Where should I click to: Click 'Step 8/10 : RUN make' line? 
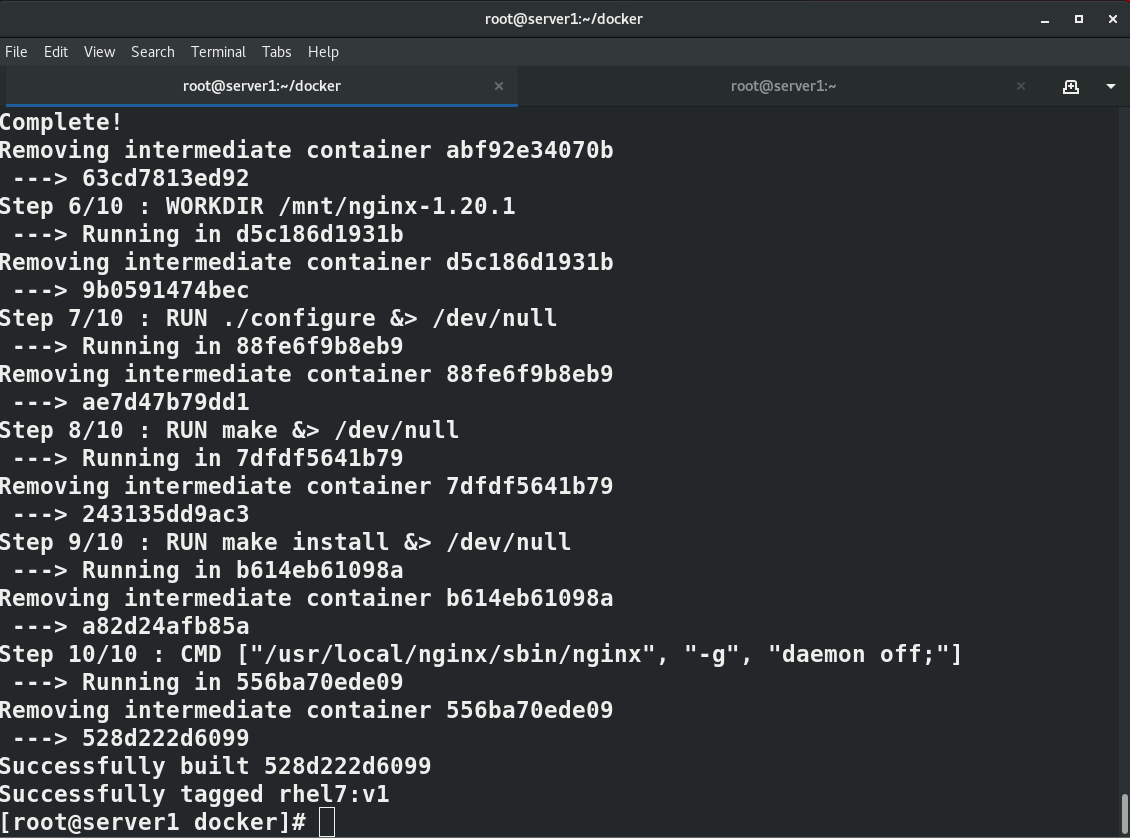229,430
